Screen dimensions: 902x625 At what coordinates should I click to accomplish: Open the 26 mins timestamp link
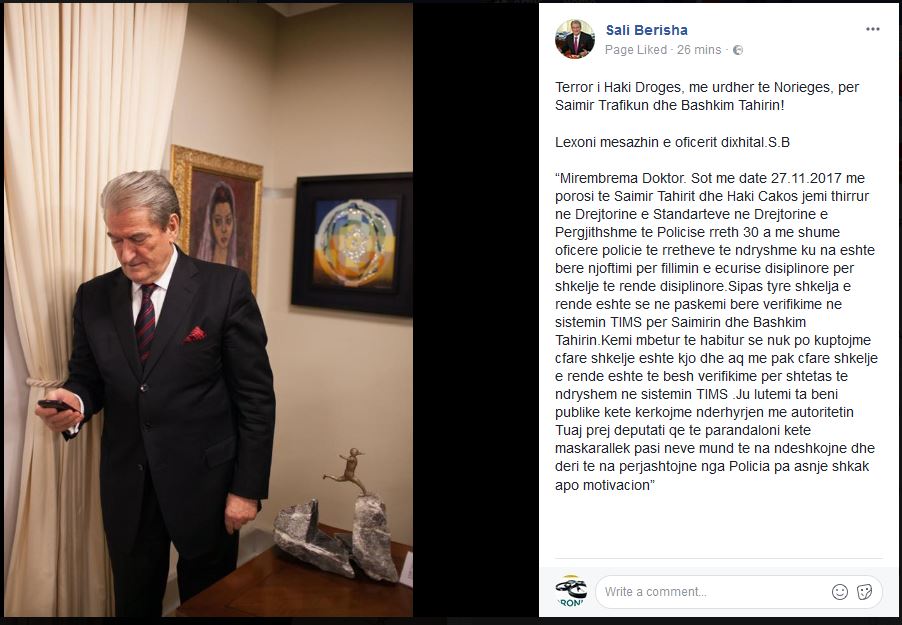tap(699, 50)
